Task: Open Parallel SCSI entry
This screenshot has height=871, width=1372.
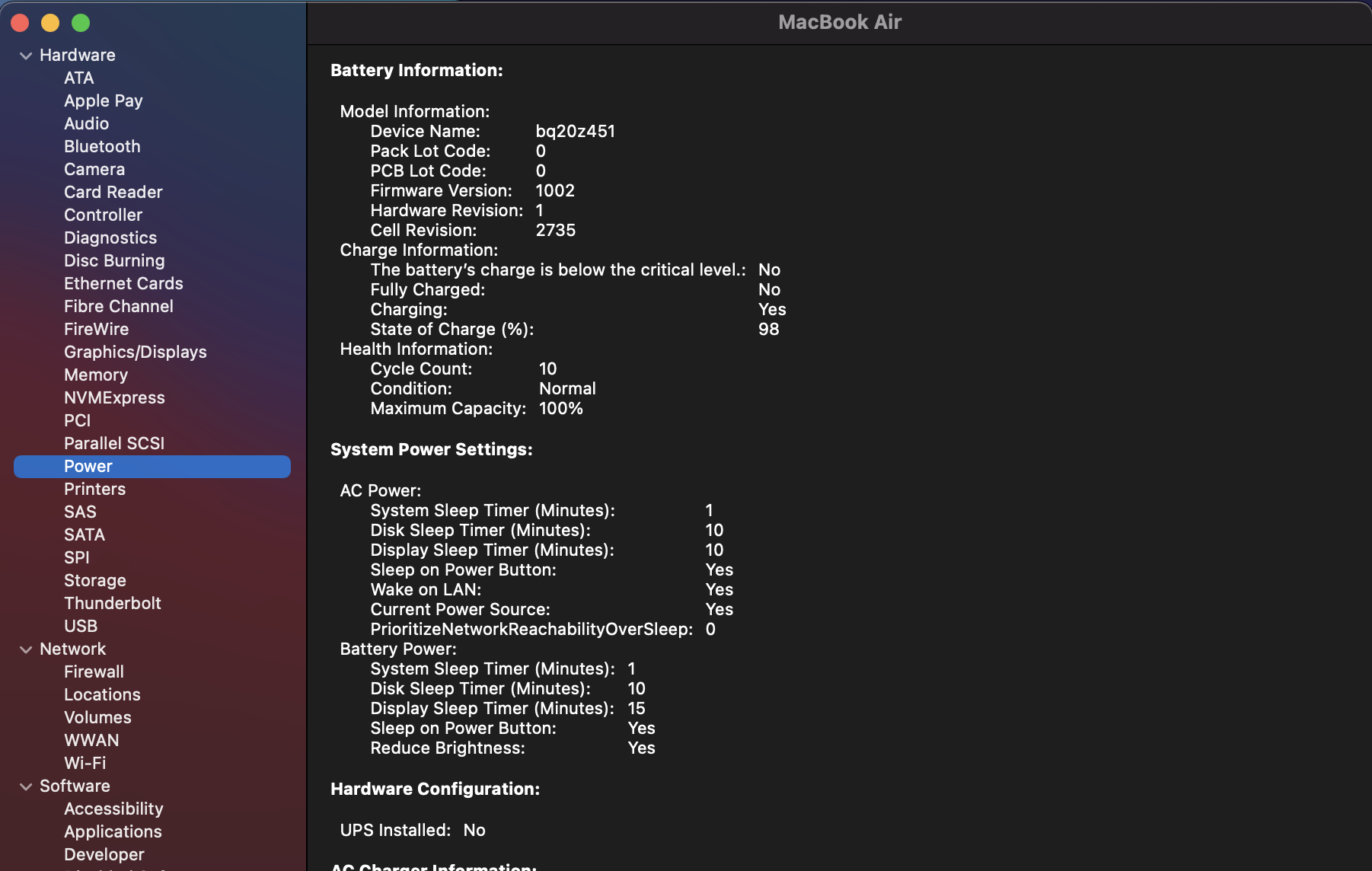Action: click(114, 444)
